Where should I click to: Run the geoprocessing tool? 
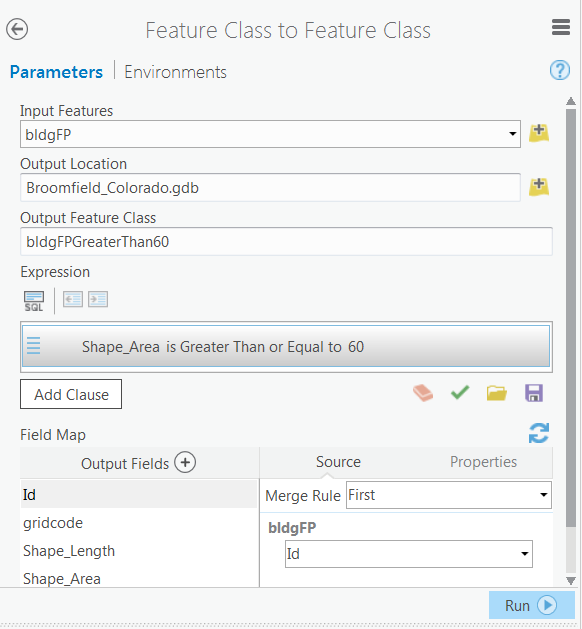click(531, 605)
